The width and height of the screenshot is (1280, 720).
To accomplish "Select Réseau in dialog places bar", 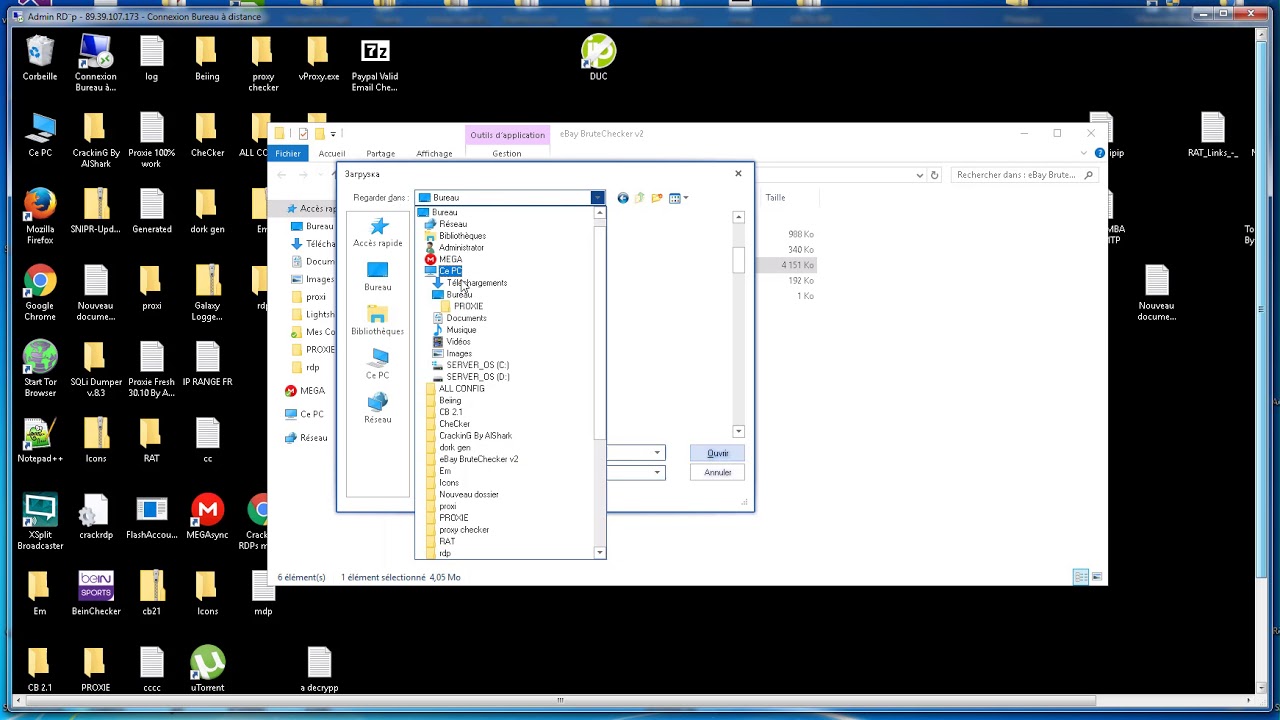I will click(378, 408).
